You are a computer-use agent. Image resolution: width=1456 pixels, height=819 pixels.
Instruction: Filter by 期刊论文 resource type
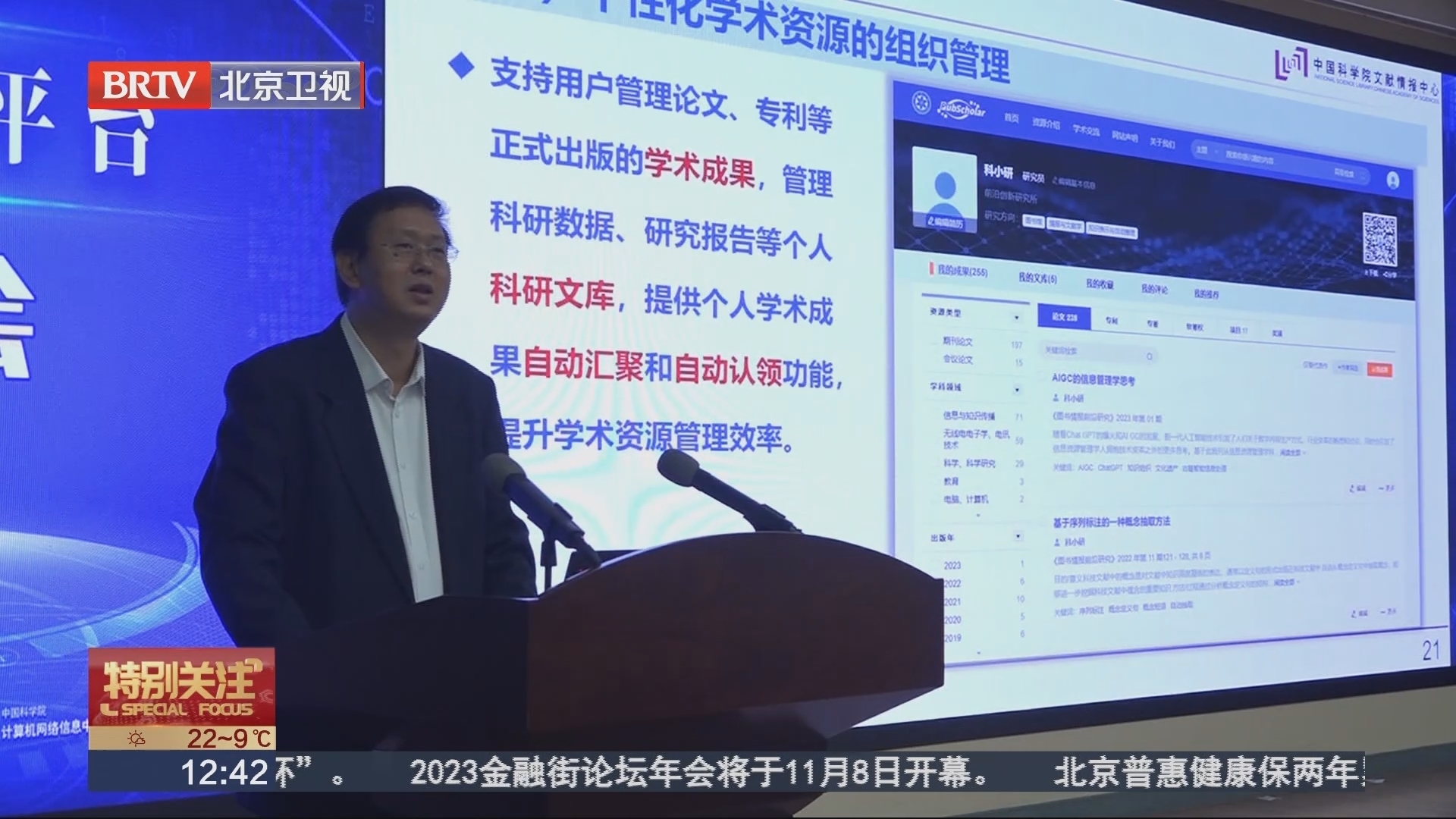(958, 341)
